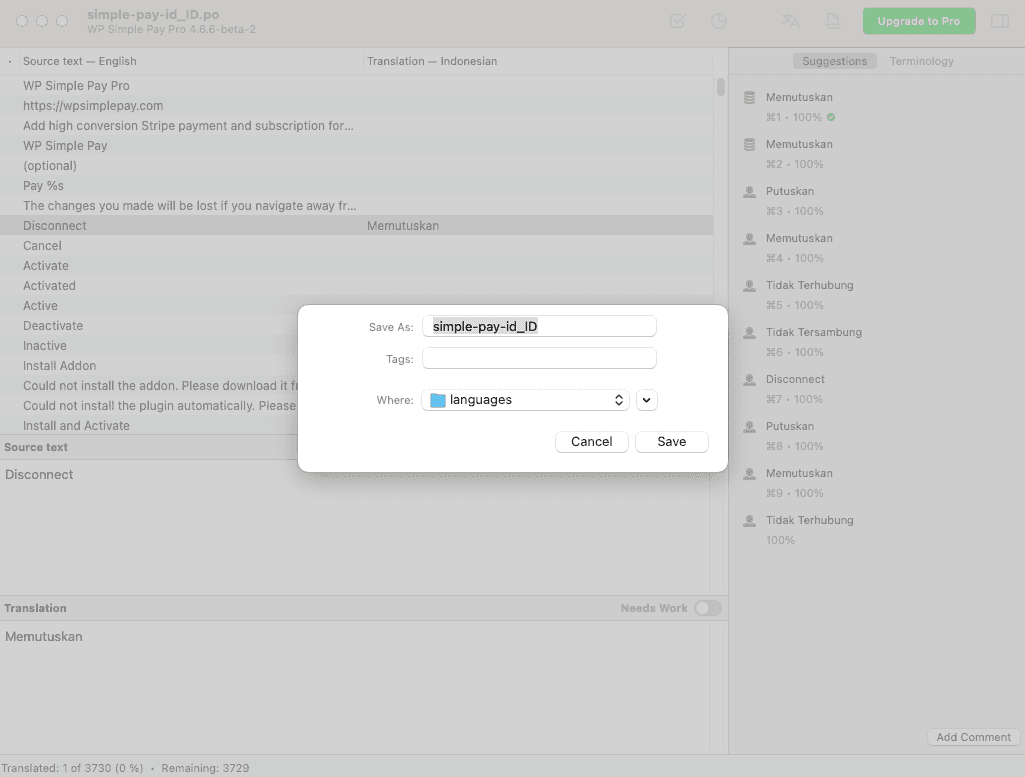This screenshot has height=777, width=1025.
Task: Click the Upgrade to Pro button
Action: [x=918, y=21]
